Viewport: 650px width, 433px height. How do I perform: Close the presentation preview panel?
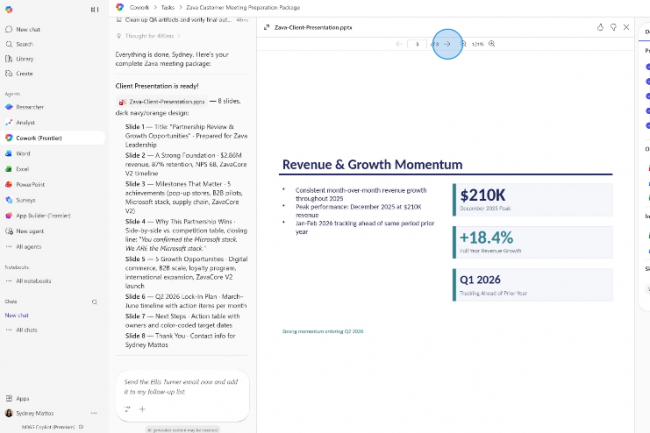point(626,27)
